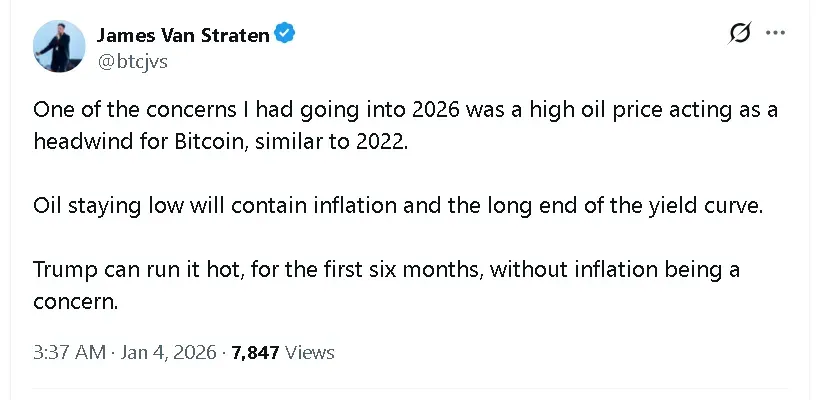822x400 pixels.
Task: Click James Van Straten's profile avatar
Action: (x=59, y=46)
